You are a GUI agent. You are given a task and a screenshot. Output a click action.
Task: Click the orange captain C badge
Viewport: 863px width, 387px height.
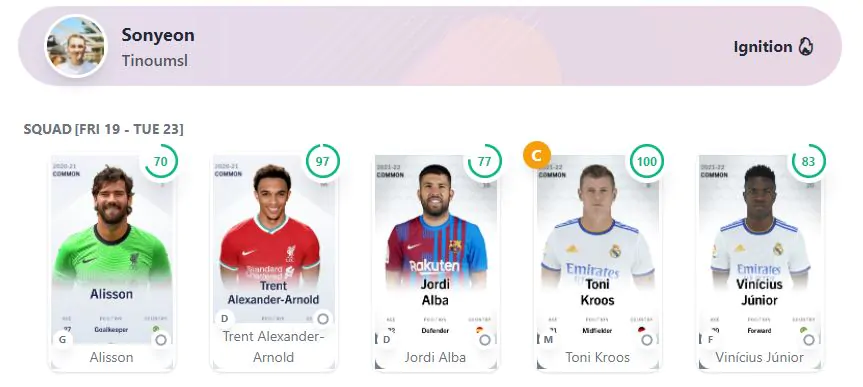click(x=537, y=155)
